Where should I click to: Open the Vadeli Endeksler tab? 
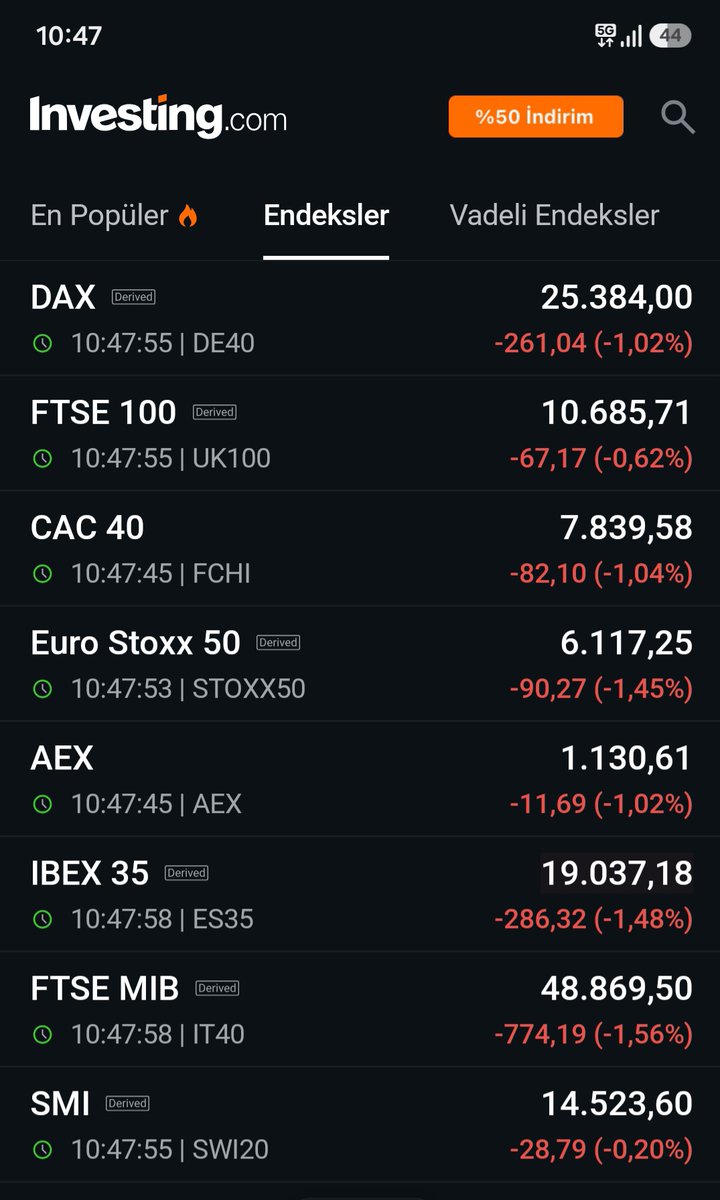click(555, 215)
